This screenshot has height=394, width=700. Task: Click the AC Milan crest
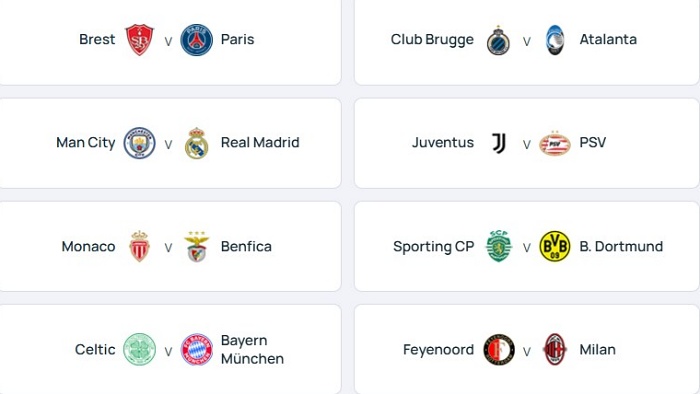pos(555,349)
